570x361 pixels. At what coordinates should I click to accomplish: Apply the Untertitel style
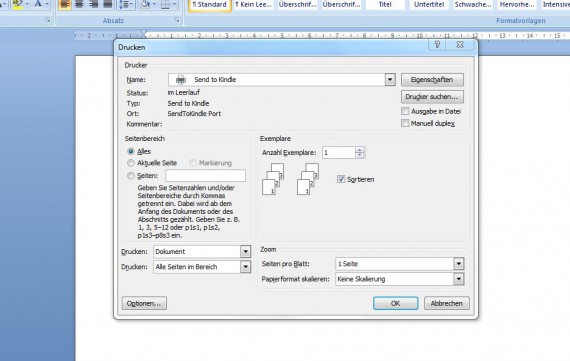[x=429, y=5]
